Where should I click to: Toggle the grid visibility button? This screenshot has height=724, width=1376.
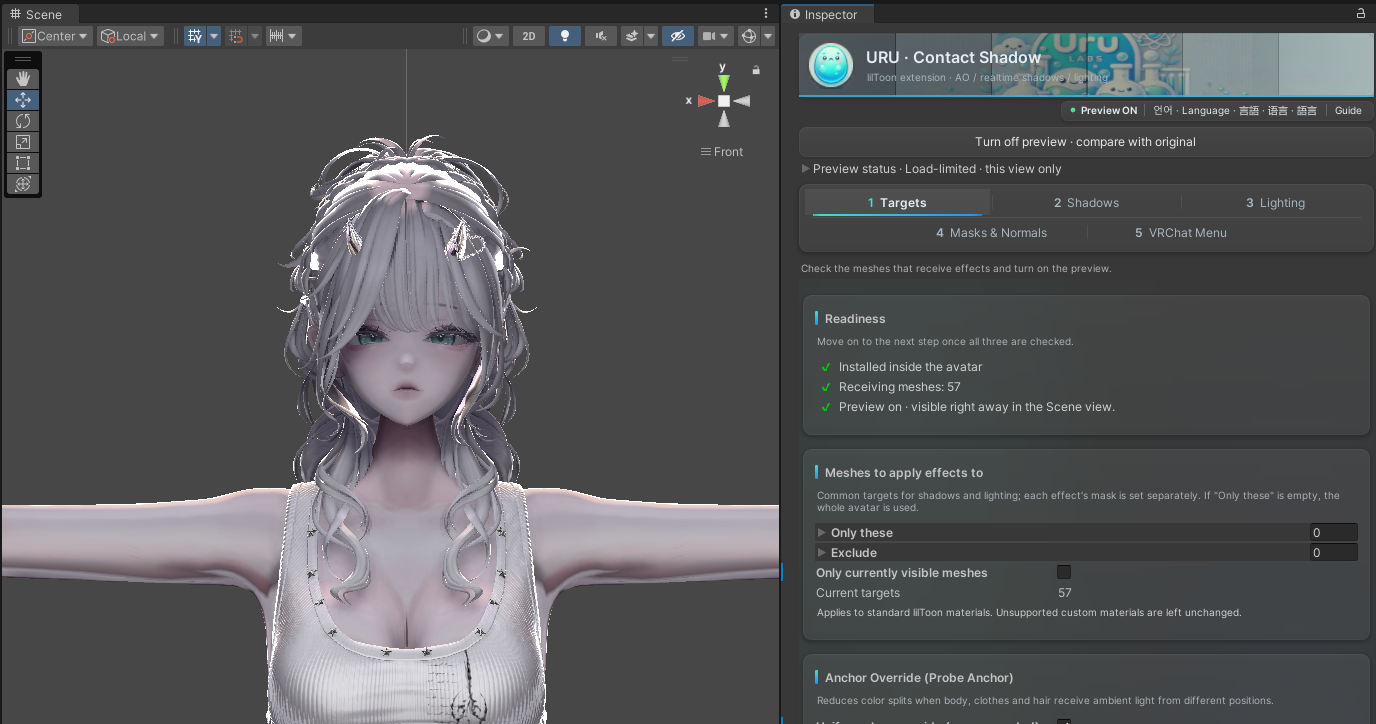(195, 36)
